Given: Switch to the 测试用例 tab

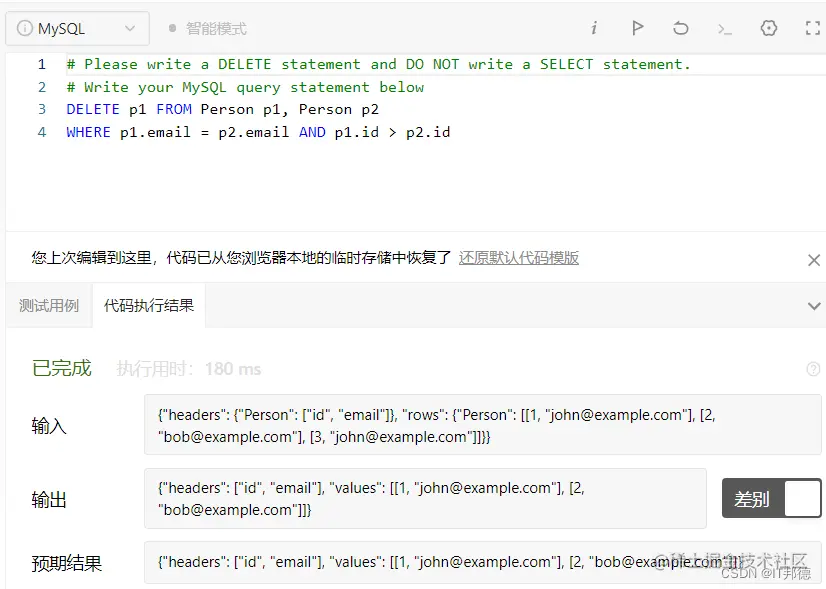Looking at the screenshot, I should [49, 306].
